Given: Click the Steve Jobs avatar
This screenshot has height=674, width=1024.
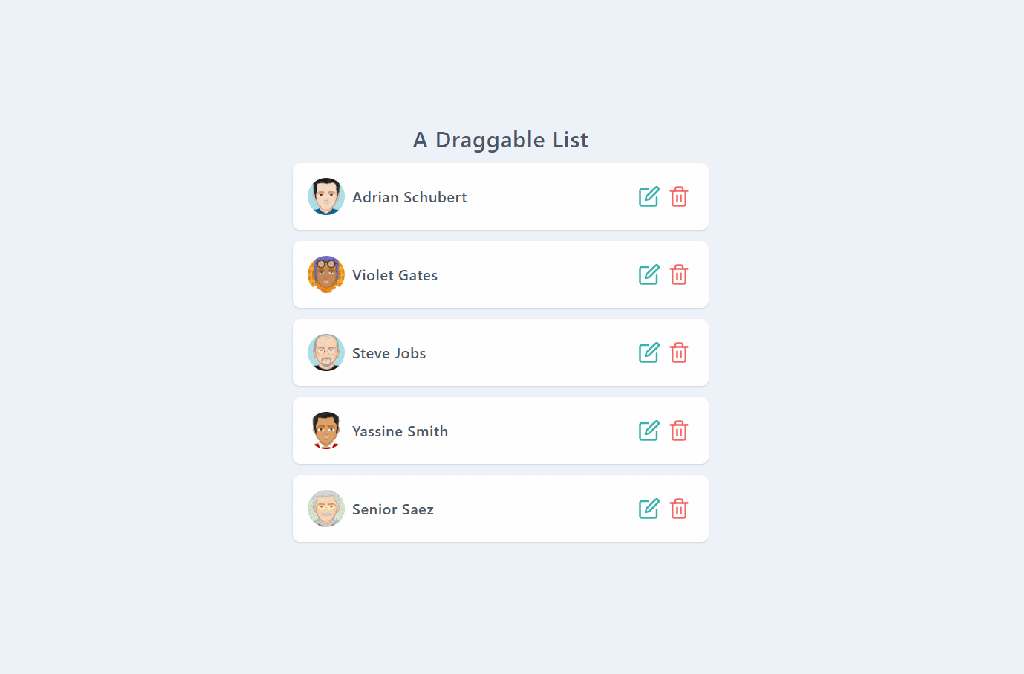Looking at the screenshot, I should click(x=326, y=353).
